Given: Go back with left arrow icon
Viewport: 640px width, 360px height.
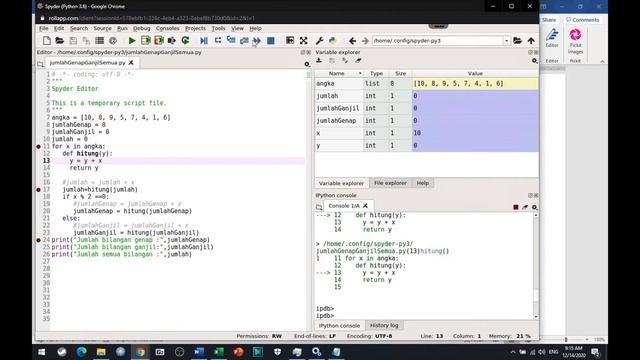Looking at the screenshot, I should (352, 40).
